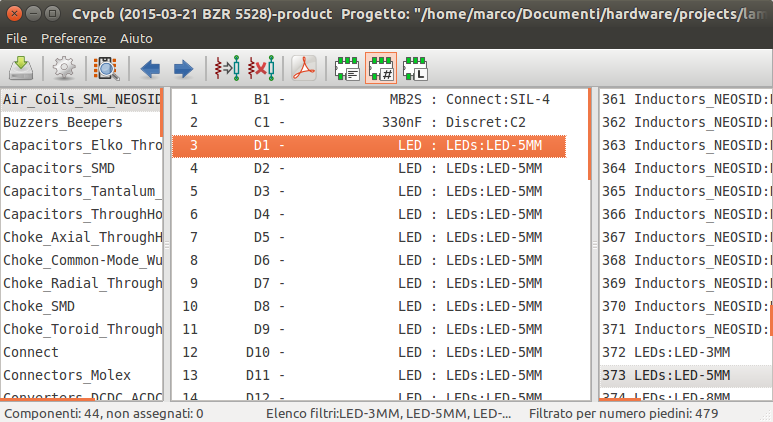The width and height of the screenshot is (773, 422).
Task: Choose footprint 362 Inductors_NEOSID
Action: 684,122
